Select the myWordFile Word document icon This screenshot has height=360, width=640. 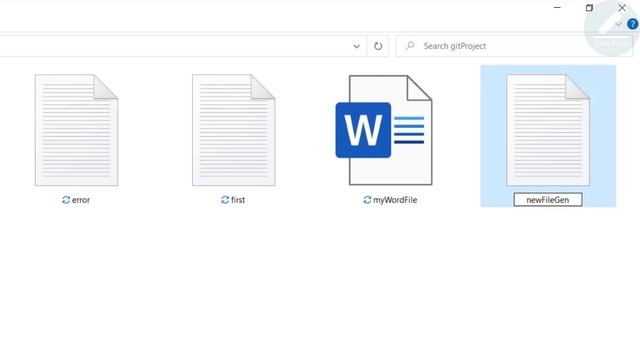tap(384, 130)
